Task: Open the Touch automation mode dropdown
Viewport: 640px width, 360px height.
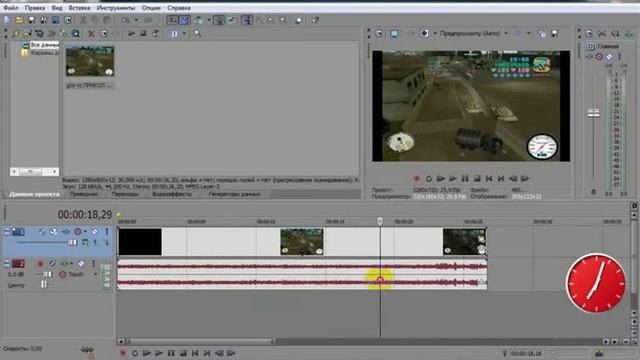Action: click(95, 274)
